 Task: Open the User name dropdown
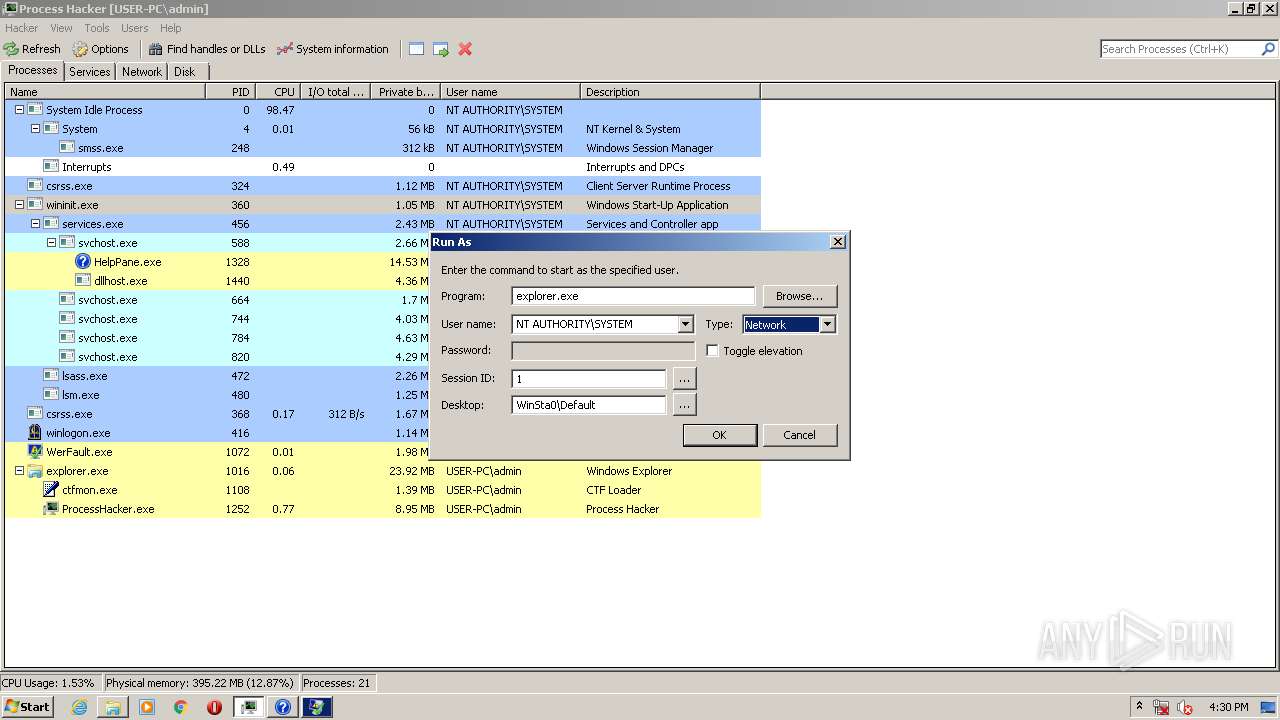[x=685, y=324]
